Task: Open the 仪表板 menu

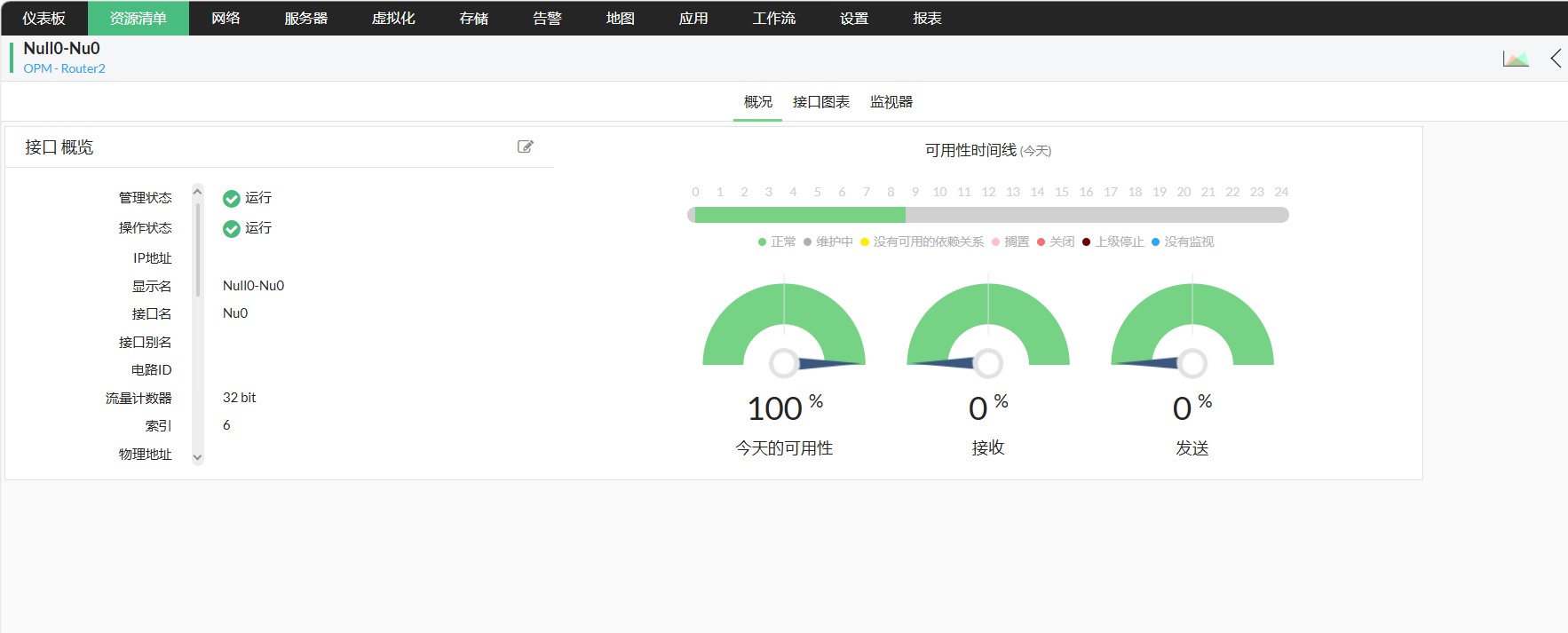Action: (x=44, y=18)
